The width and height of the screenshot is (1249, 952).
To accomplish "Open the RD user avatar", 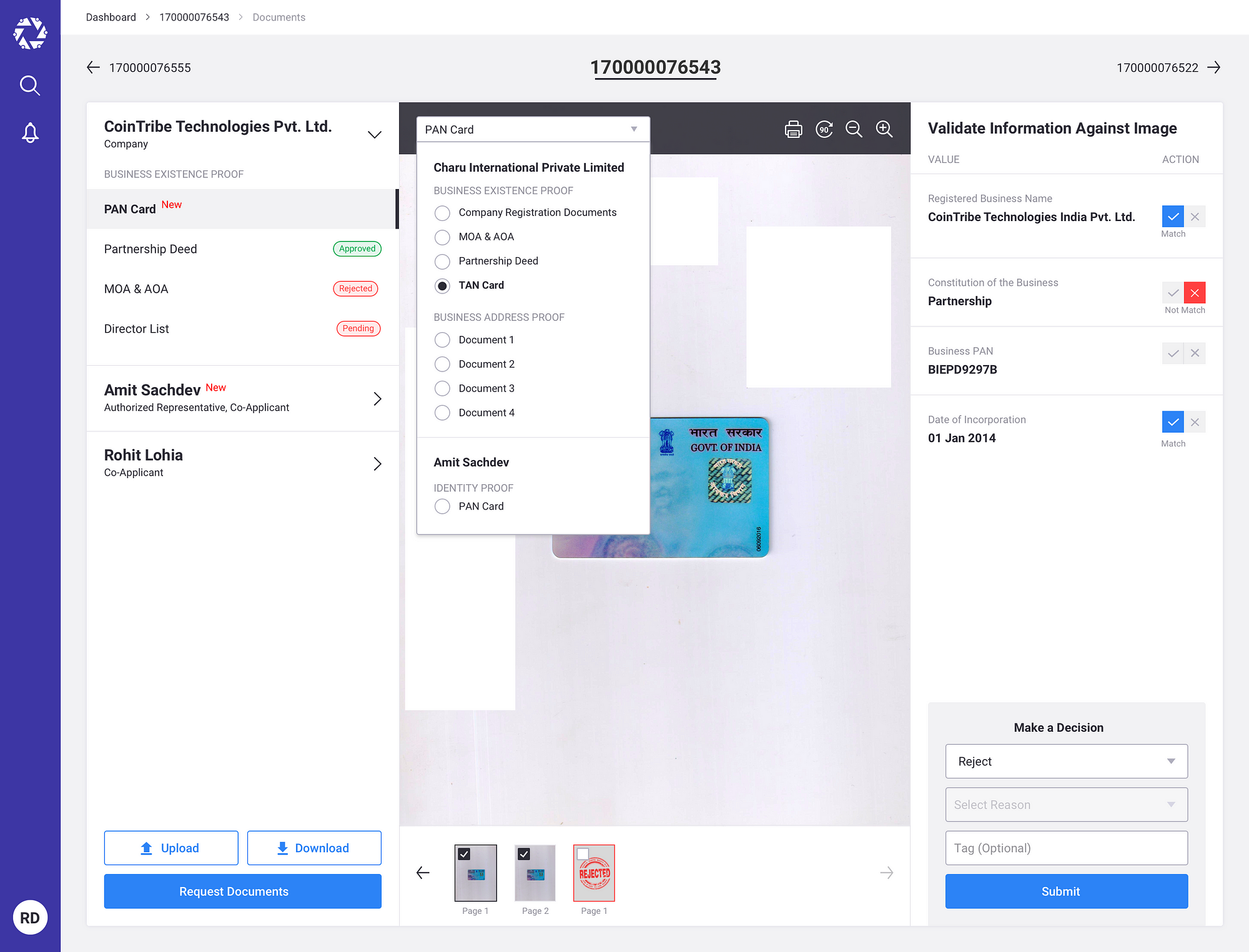I will point(30,917).
